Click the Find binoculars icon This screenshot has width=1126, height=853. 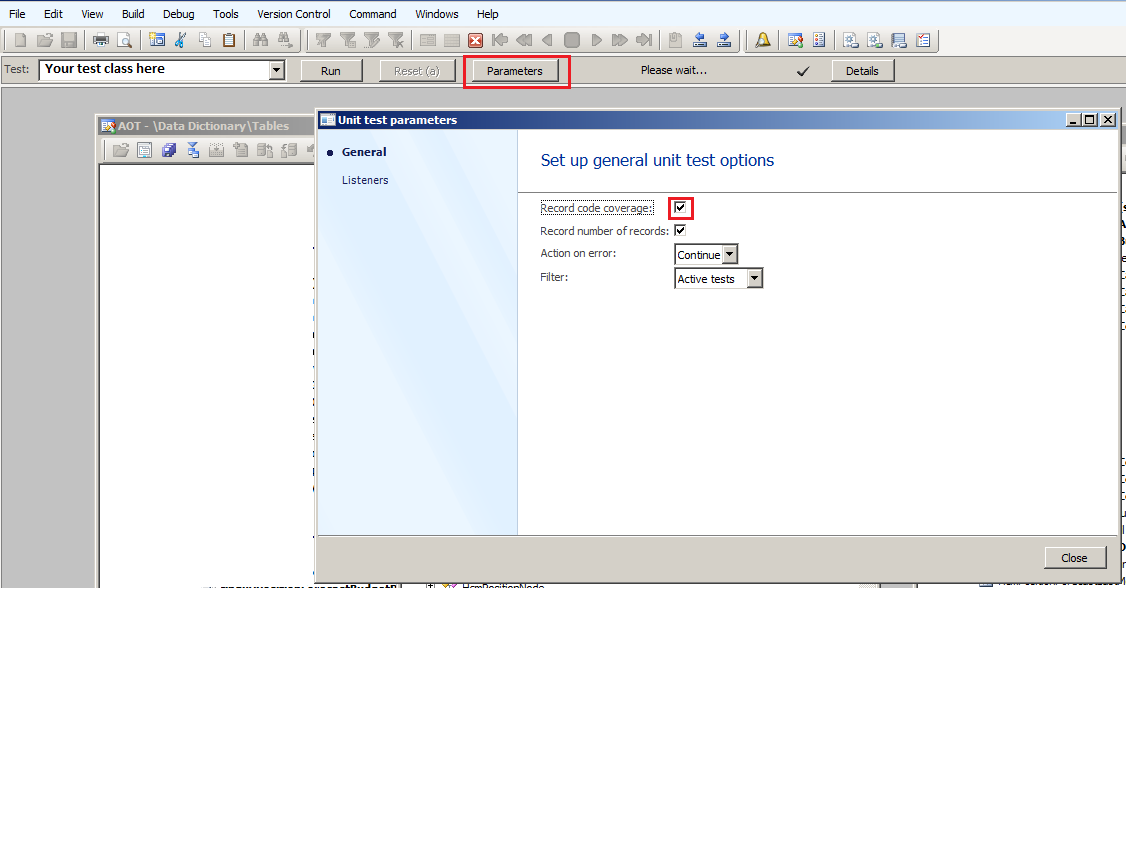click(x=260, y=40)
